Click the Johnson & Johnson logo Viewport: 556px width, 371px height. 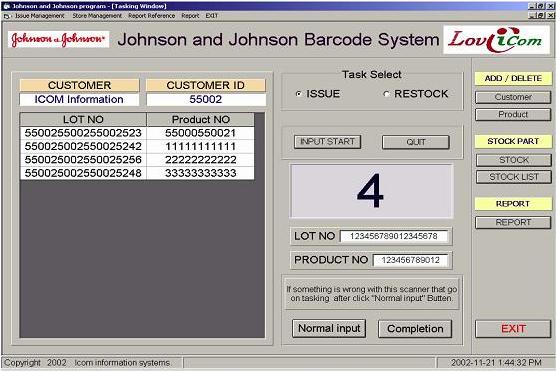(59, 39)
